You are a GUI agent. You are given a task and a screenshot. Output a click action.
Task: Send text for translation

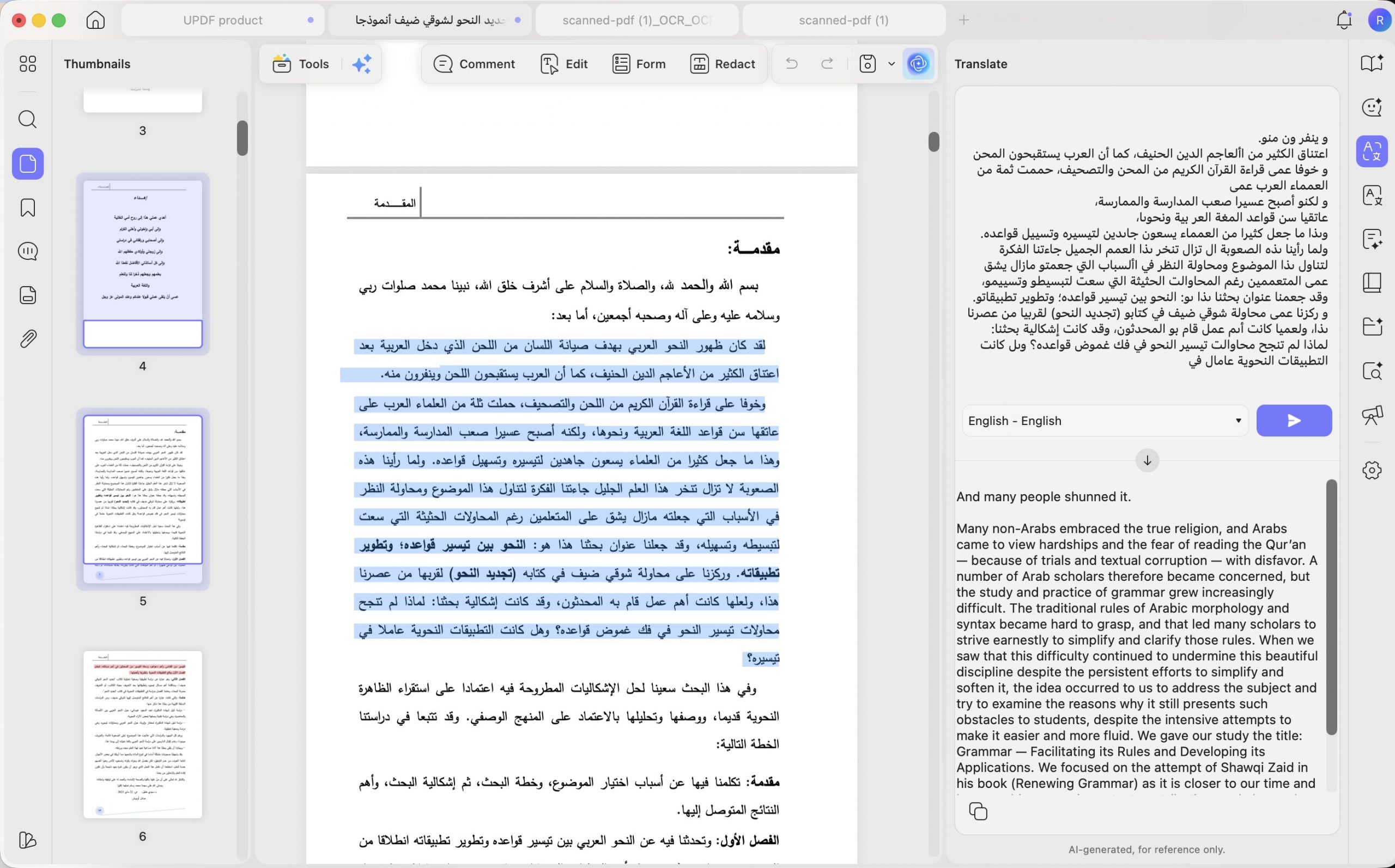coord(1294,421)
